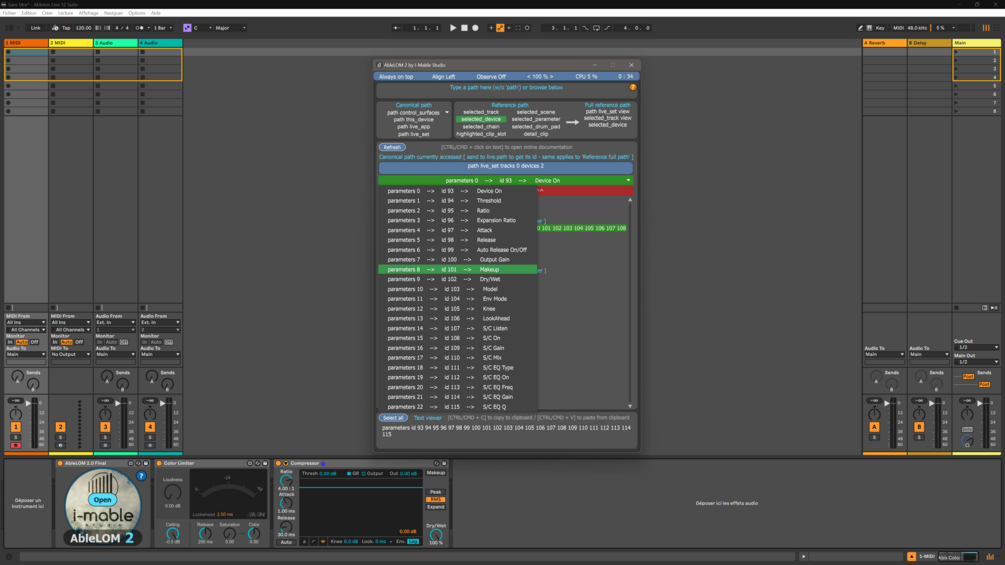Click the Compressor Ratio knob
The width and height of the screenshot is (1005, 565).
click(286, 480)
